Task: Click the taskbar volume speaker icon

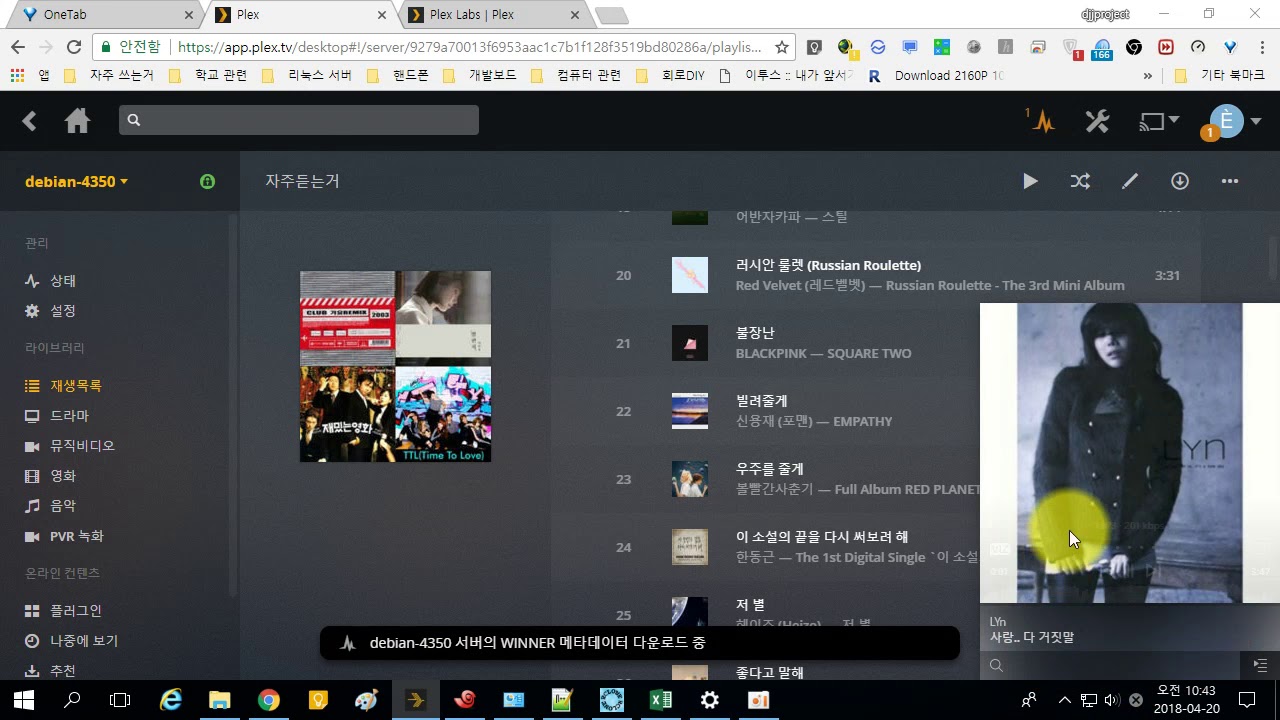Action: tap(1112, 700)
